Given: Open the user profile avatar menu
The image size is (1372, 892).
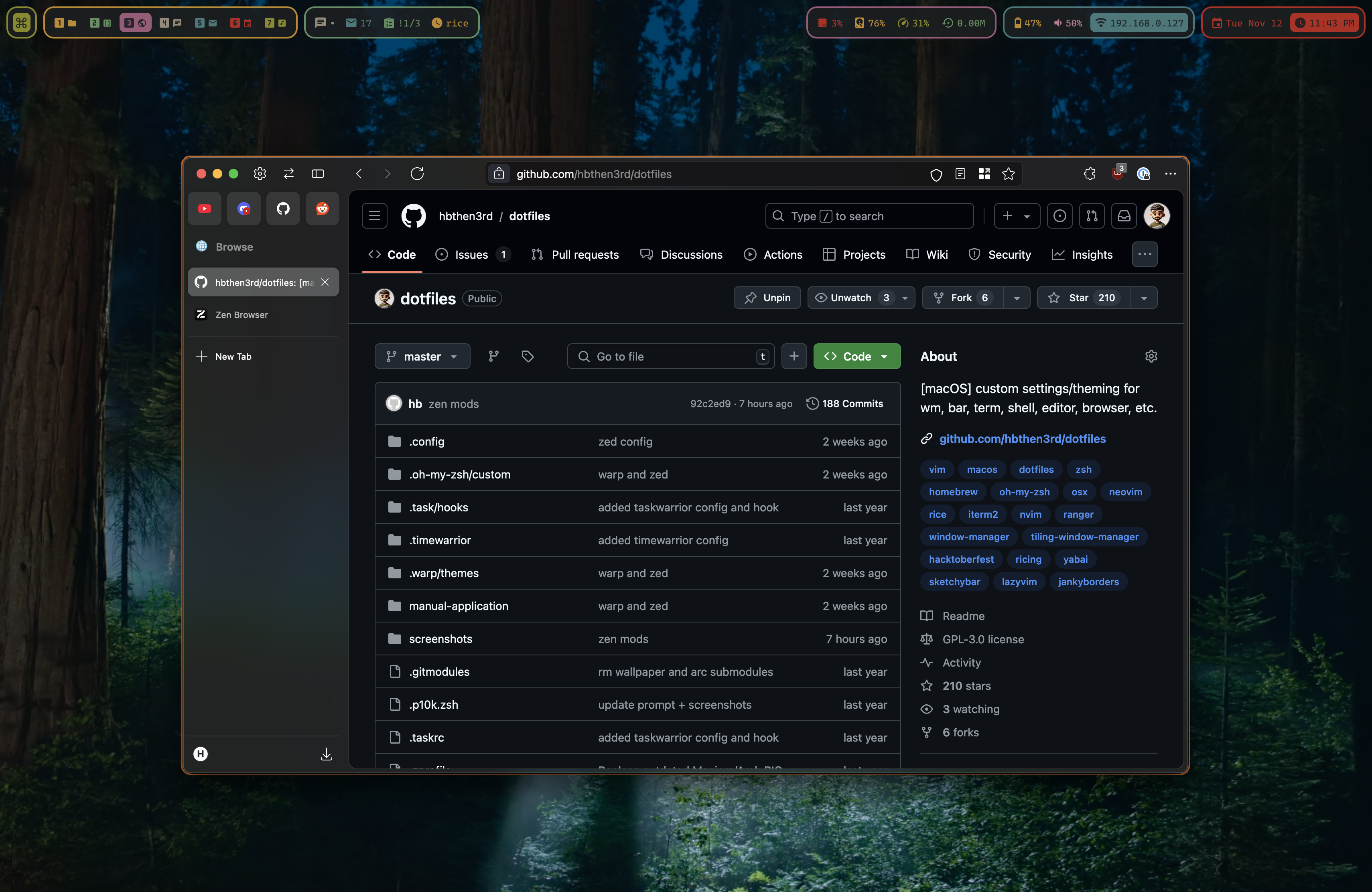Looking at the screenshot, I should click(1157, 216).
